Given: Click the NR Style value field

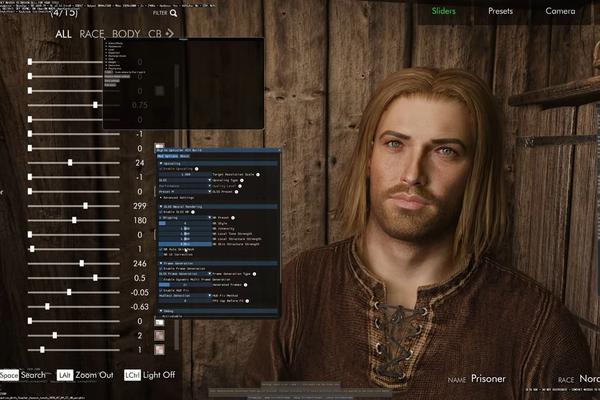Looking at the screenshot, I should click(185, 223).
